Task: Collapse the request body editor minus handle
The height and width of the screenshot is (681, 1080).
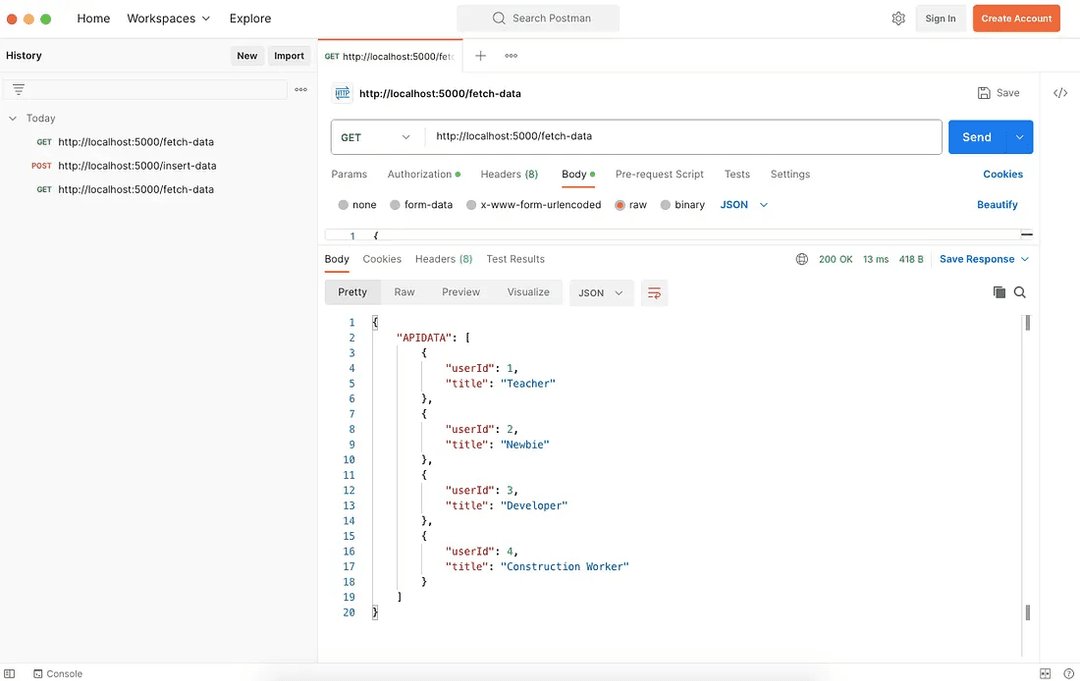Action: coord(1026,235)
